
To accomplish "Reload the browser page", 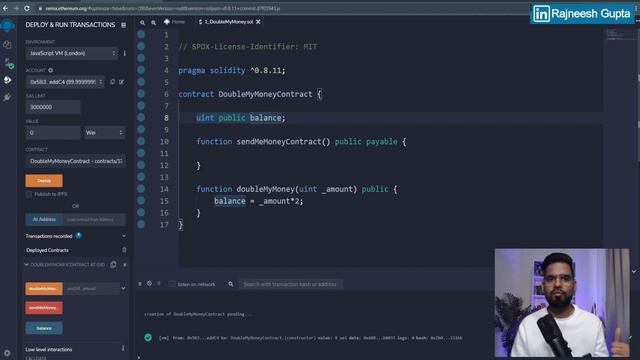I will point(27,8).
